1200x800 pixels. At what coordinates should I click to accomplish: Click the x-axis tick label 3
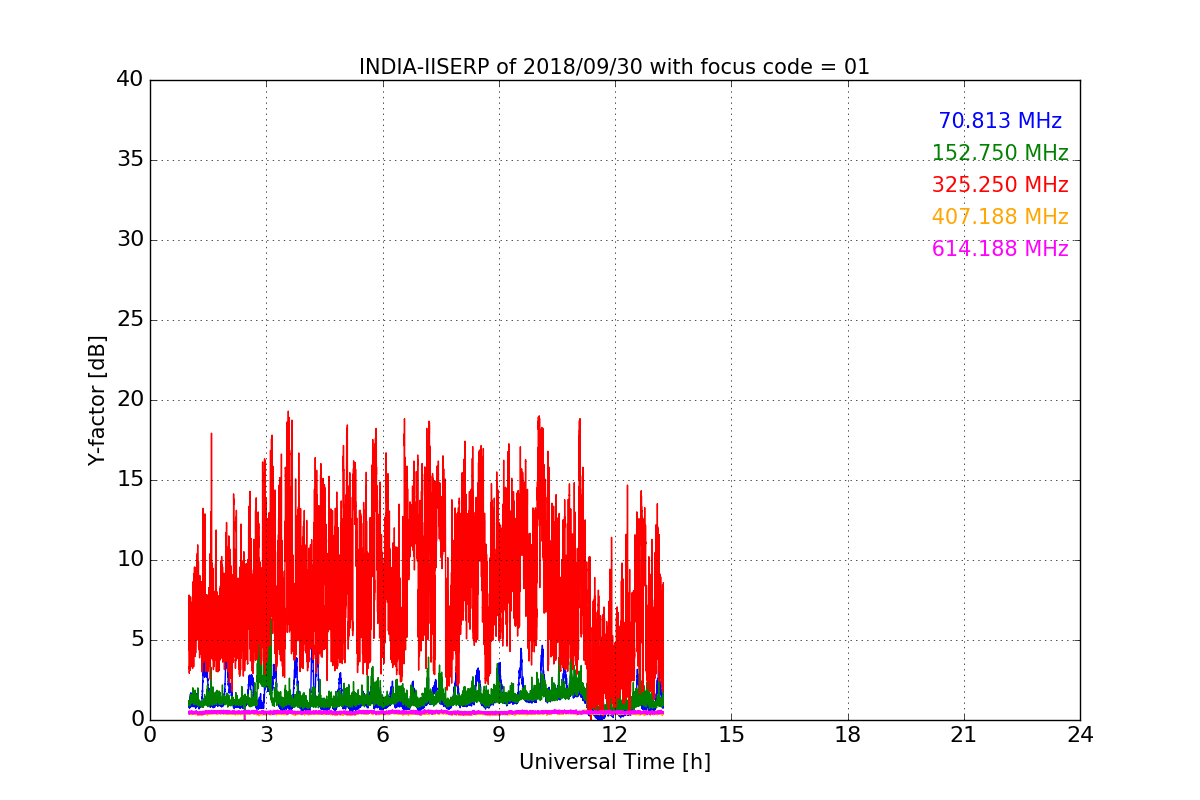click(266, 735)
